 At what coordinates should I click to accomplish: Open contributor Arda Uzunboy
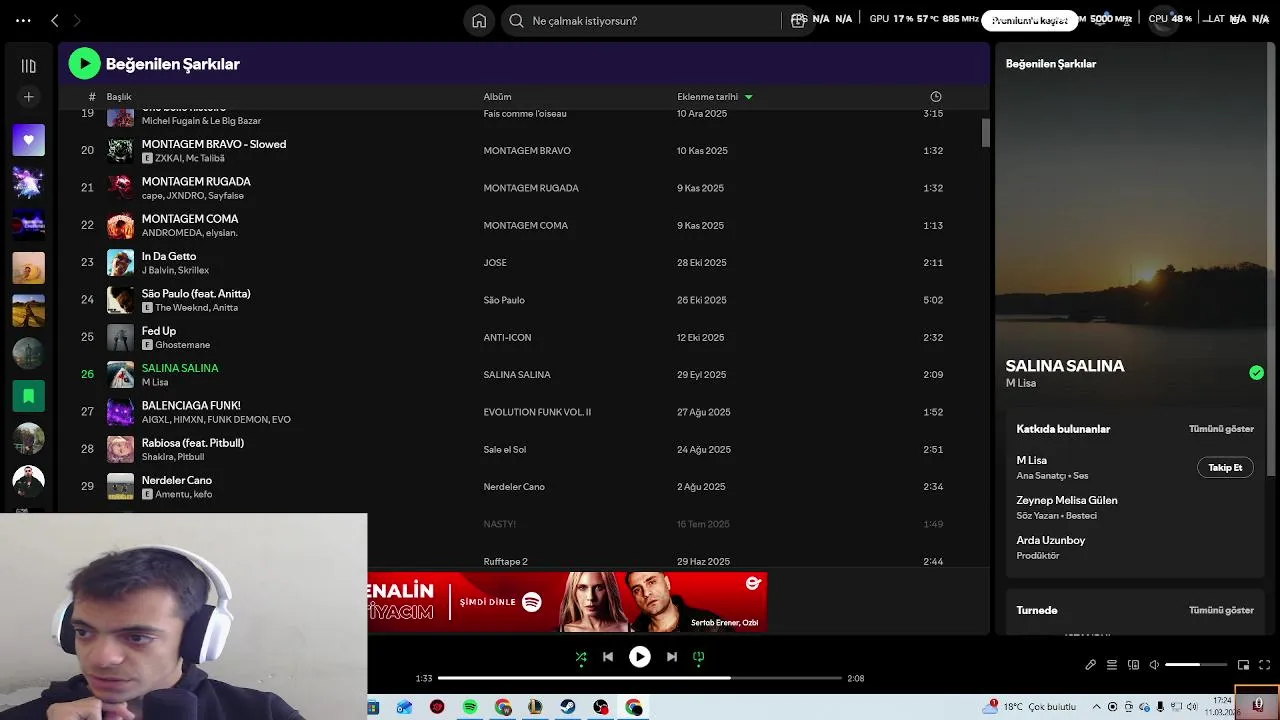click(1051, 540)
